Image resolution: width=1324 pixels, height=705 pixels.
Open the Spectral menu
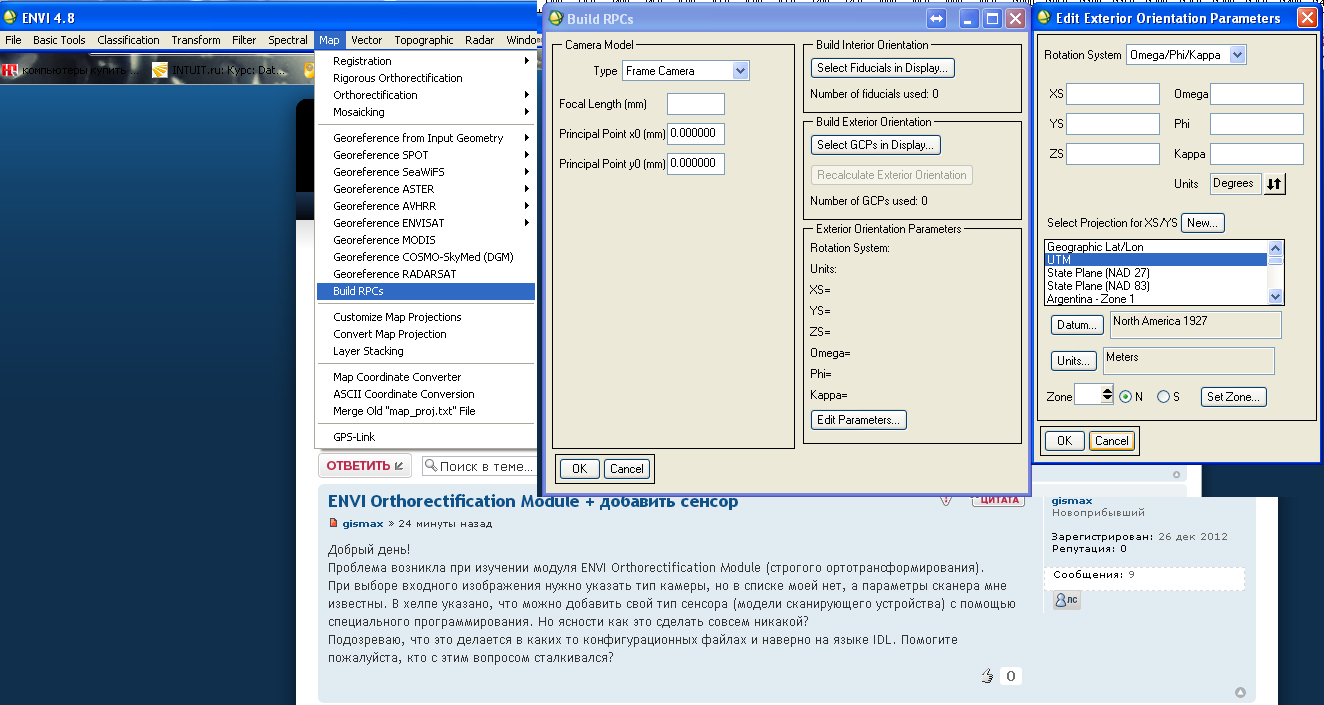pos(288,40)
